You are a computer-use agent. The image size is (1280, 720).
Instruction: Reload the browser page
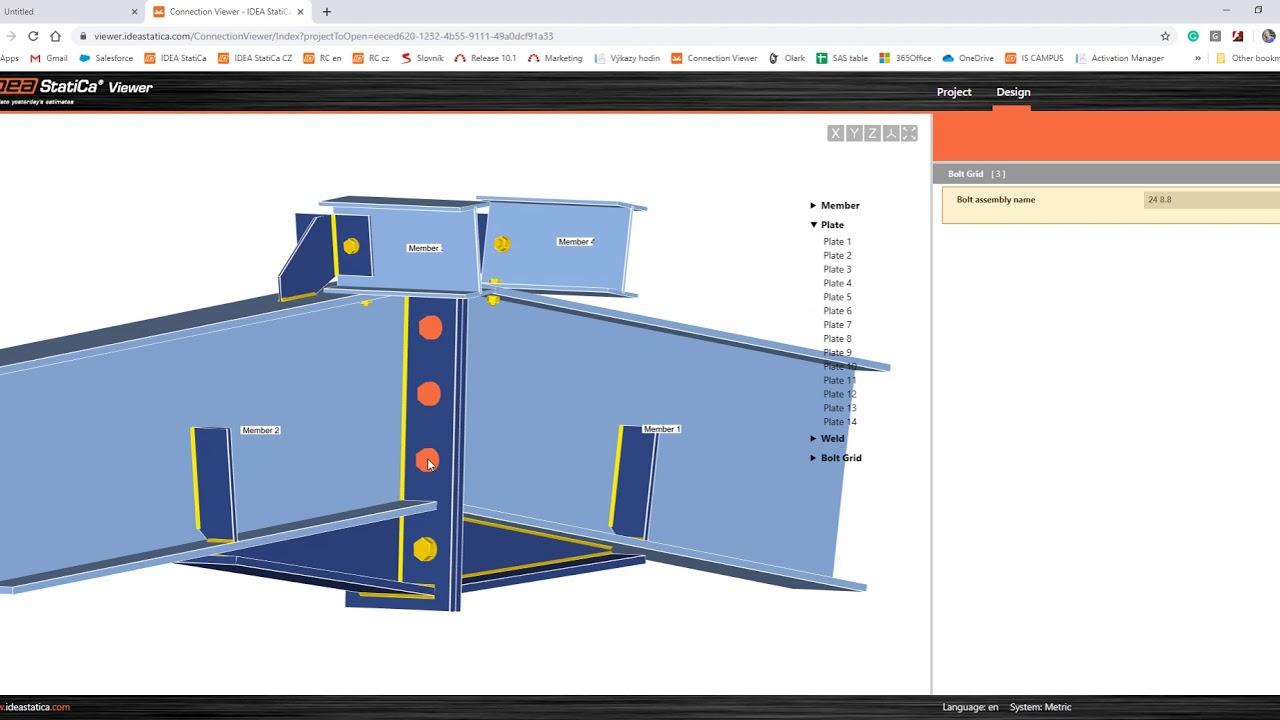(33, 36)
